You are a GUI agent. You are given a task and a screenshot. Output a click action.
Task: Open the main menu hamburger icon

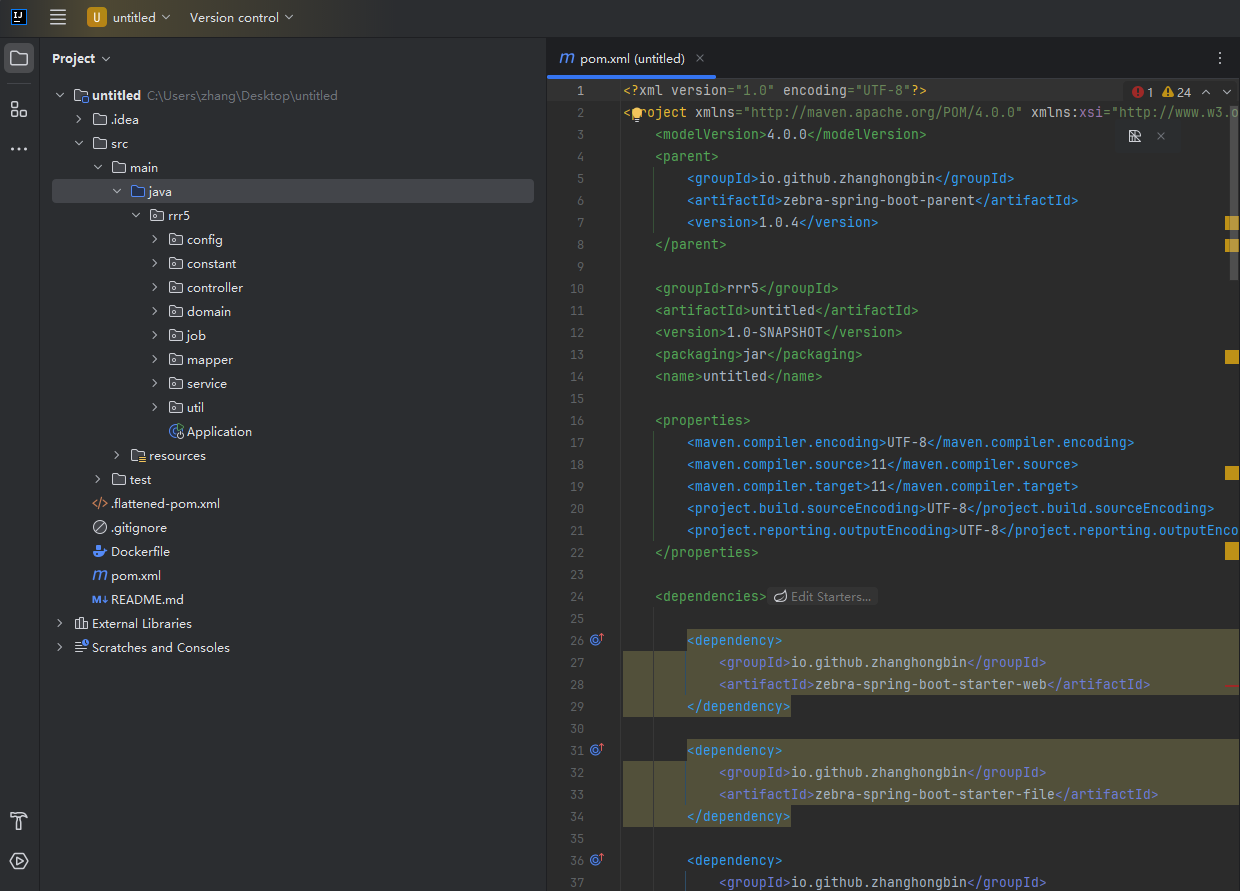58,17
